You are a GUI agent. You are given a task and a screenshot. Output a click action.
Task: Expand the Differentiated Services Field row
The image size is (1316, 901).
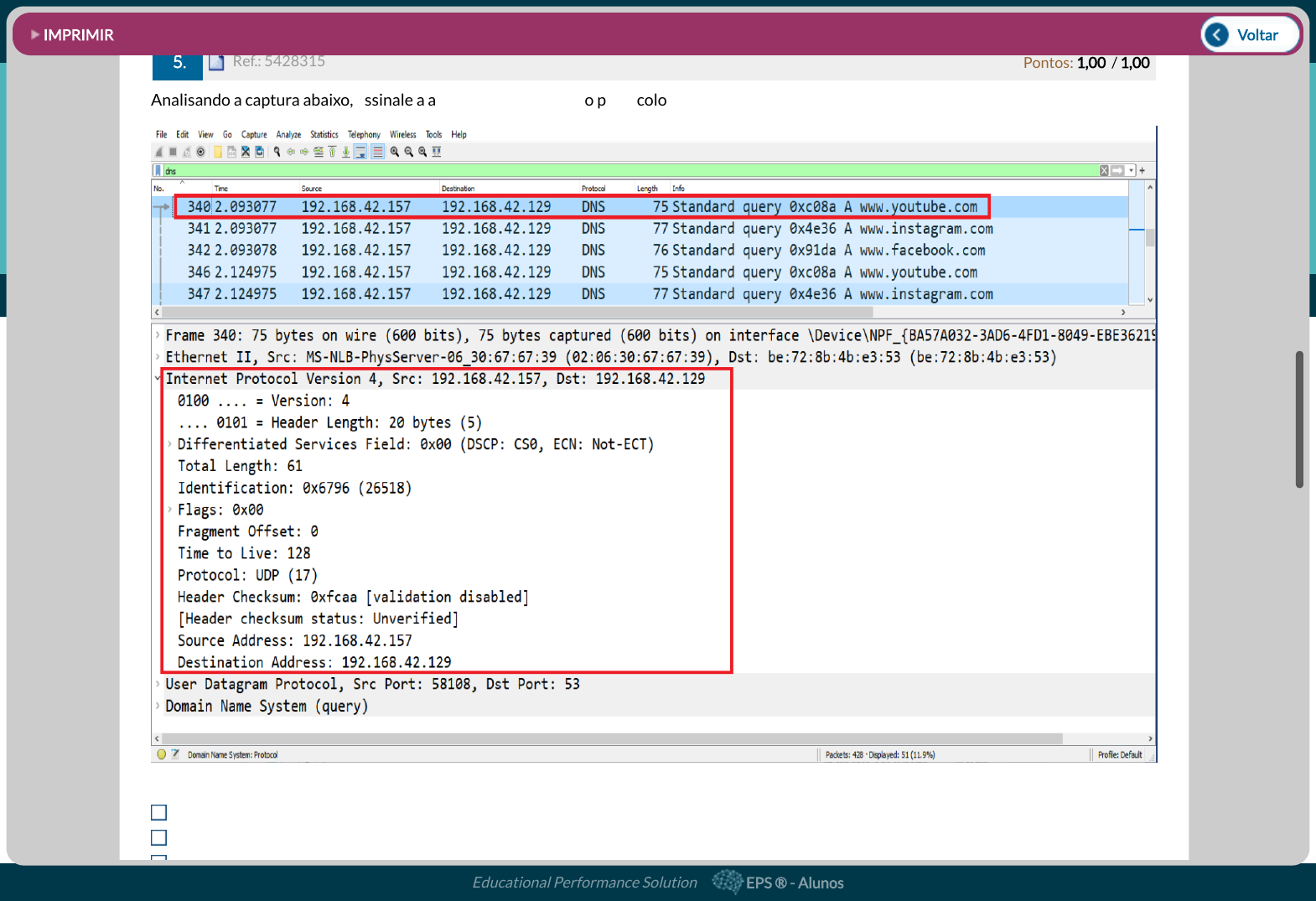[x=169, y=444]
